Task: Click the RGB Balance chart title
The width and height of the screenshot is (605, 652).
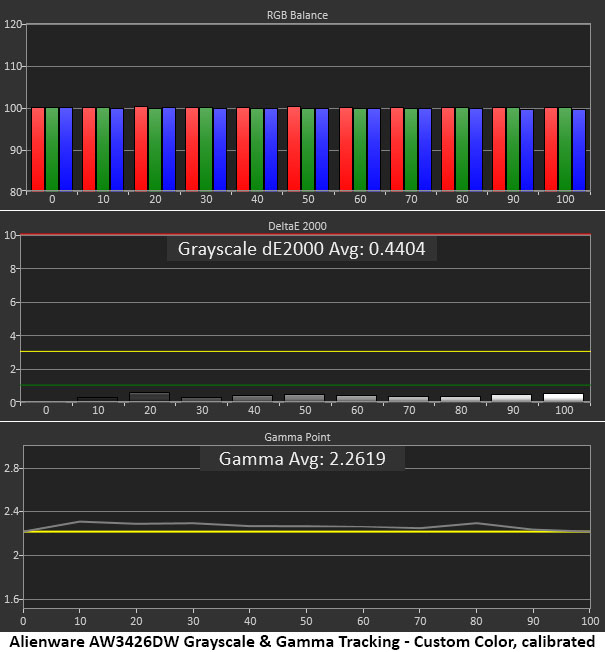Action: tap(297, 15)
